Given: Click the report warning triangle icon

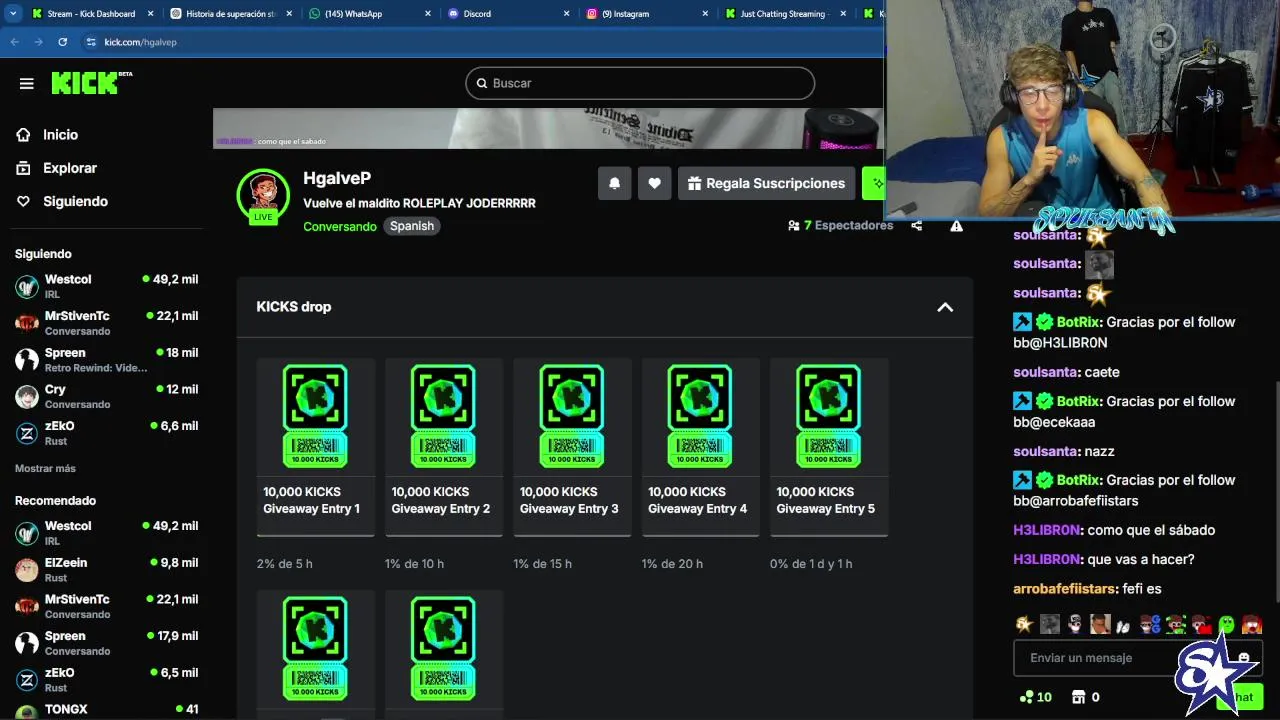Looking at the screenshot, I should point(956,226).
